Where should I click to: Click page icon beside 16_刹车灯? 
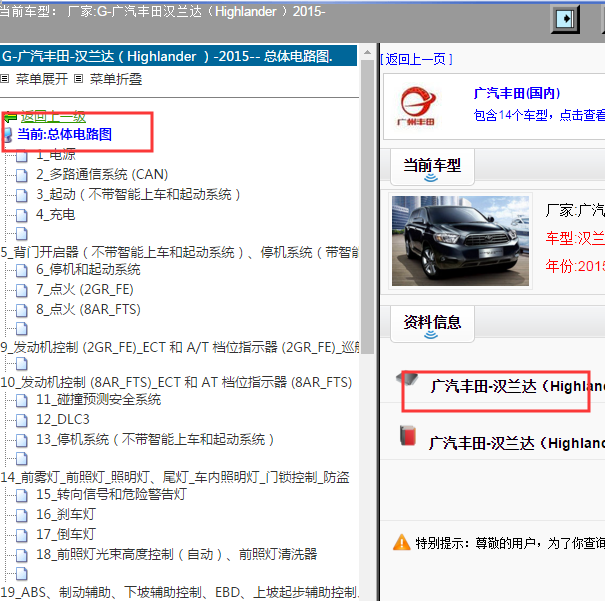coord(22,515)
